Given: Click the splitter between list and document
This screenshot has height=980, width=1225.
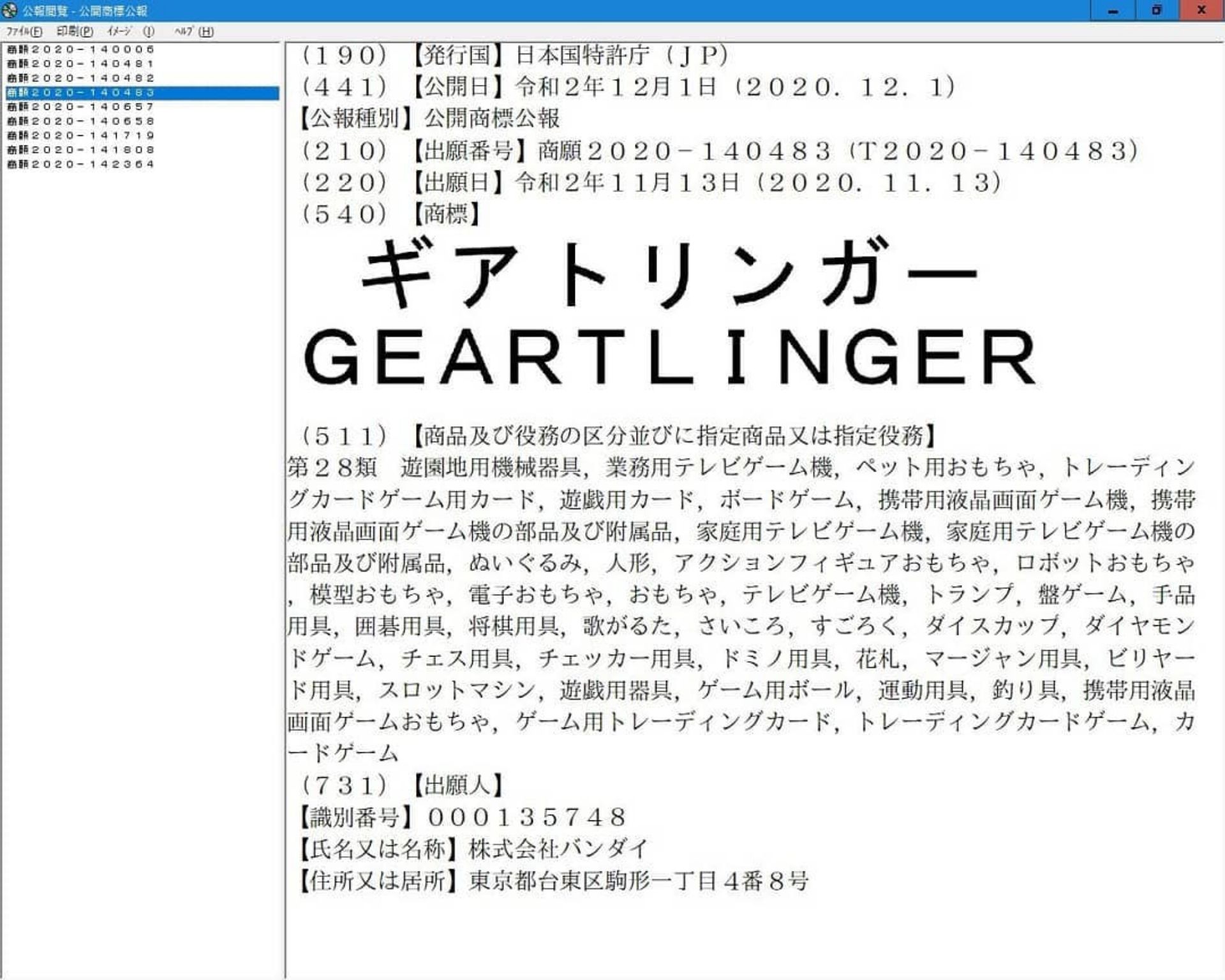Looking at the screenshot, I should coord(283,510).
